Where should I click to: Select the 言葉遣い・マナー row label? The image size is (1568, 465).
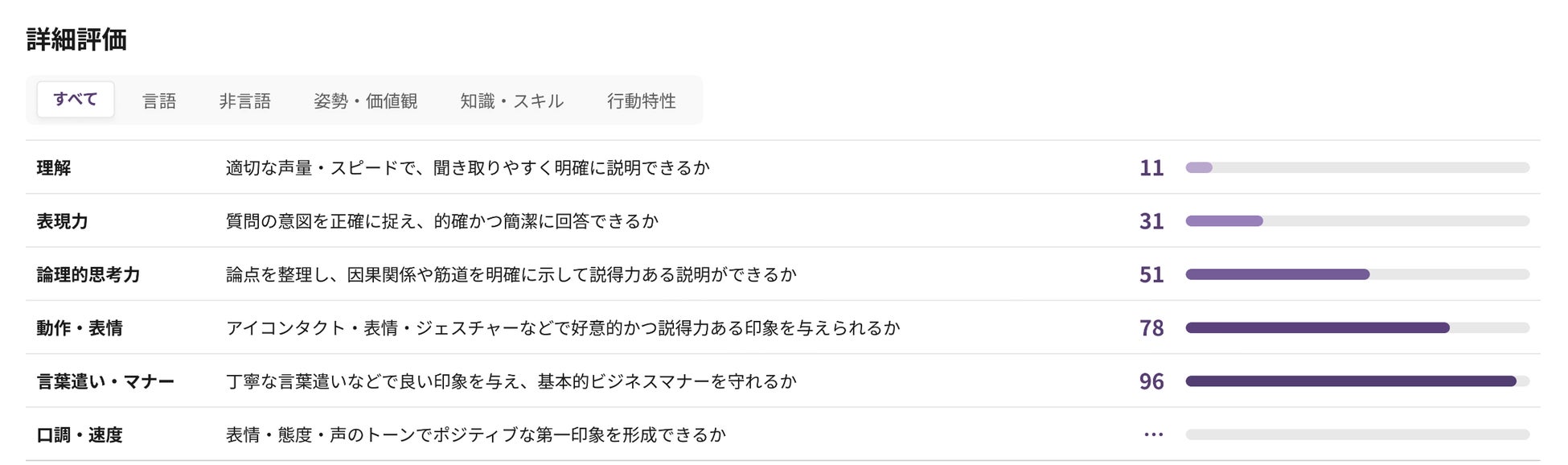coord(105,381)
